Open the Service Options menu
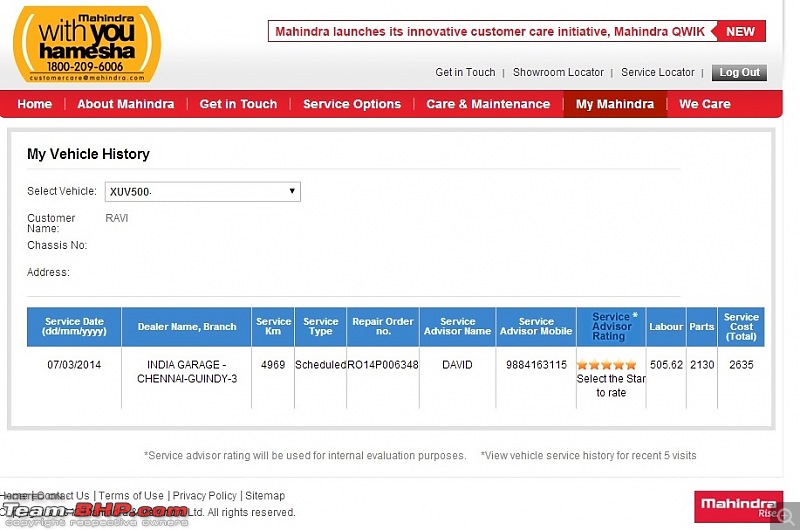 [352, 104]
